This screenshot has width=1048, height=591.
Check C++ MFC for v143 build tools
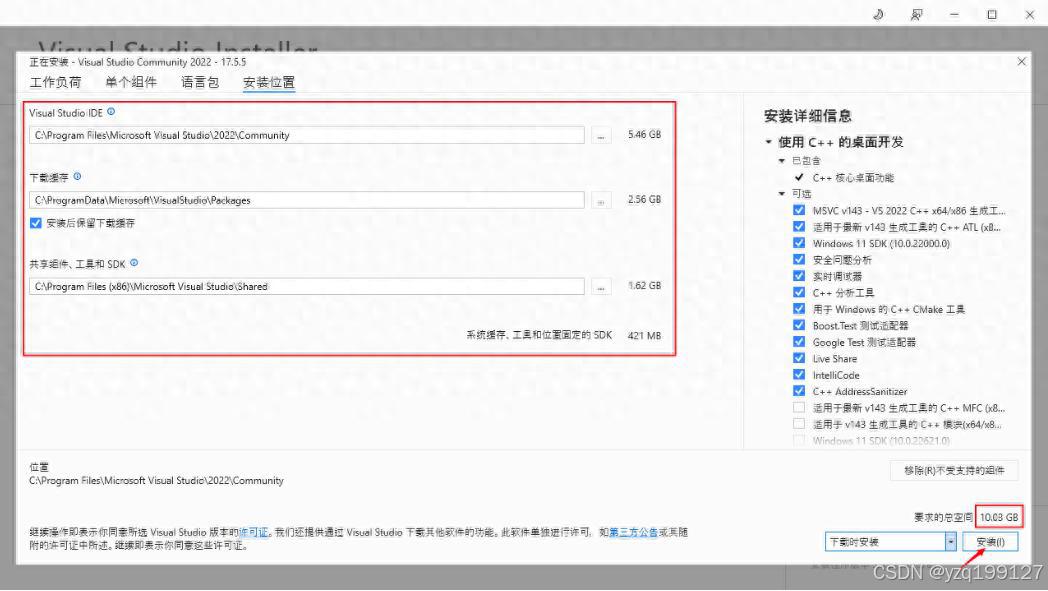[x=799, y=407]
